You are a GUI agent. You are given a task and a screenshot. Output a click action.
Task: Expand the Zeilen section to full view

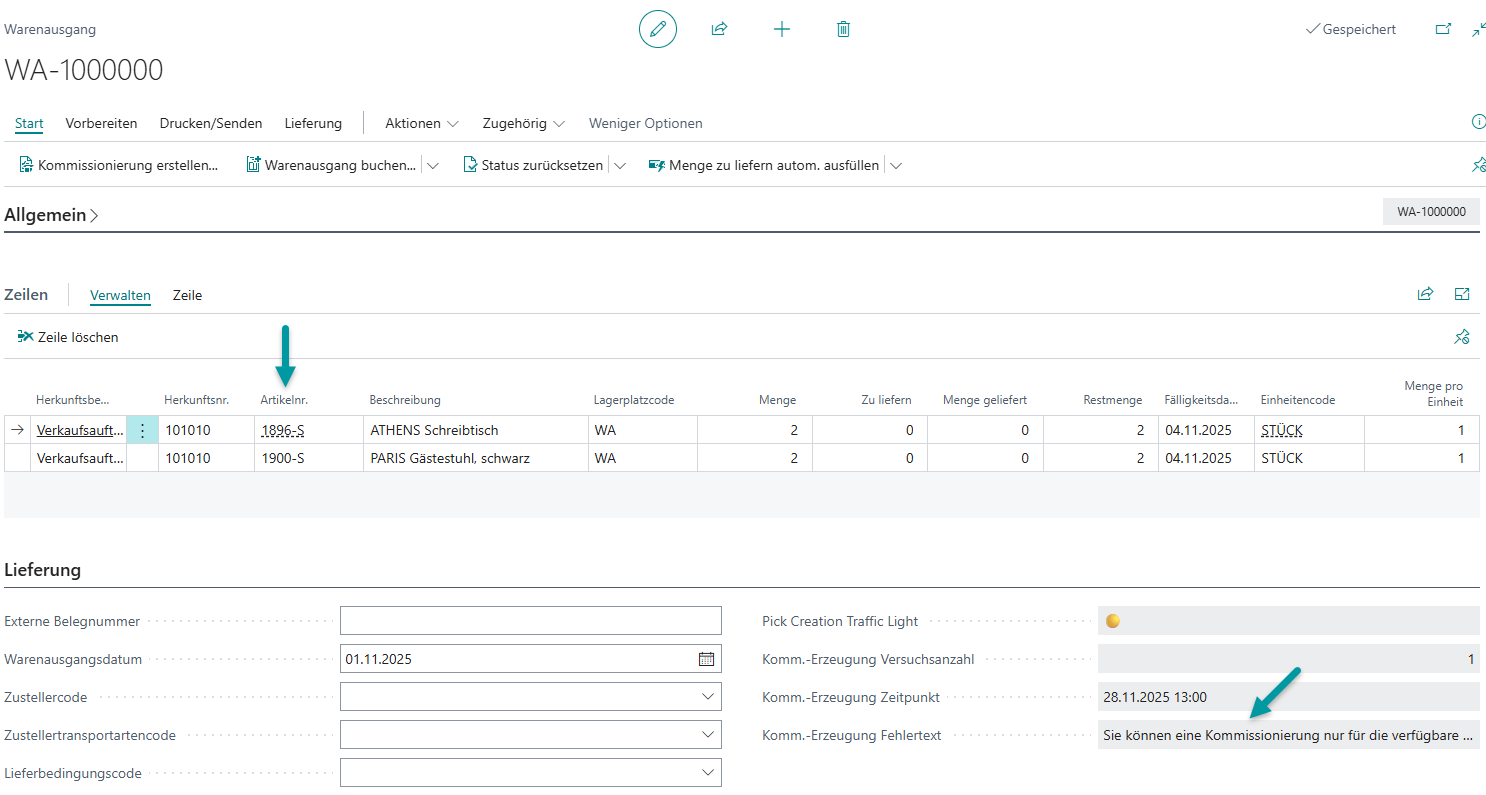[1462, 294]
